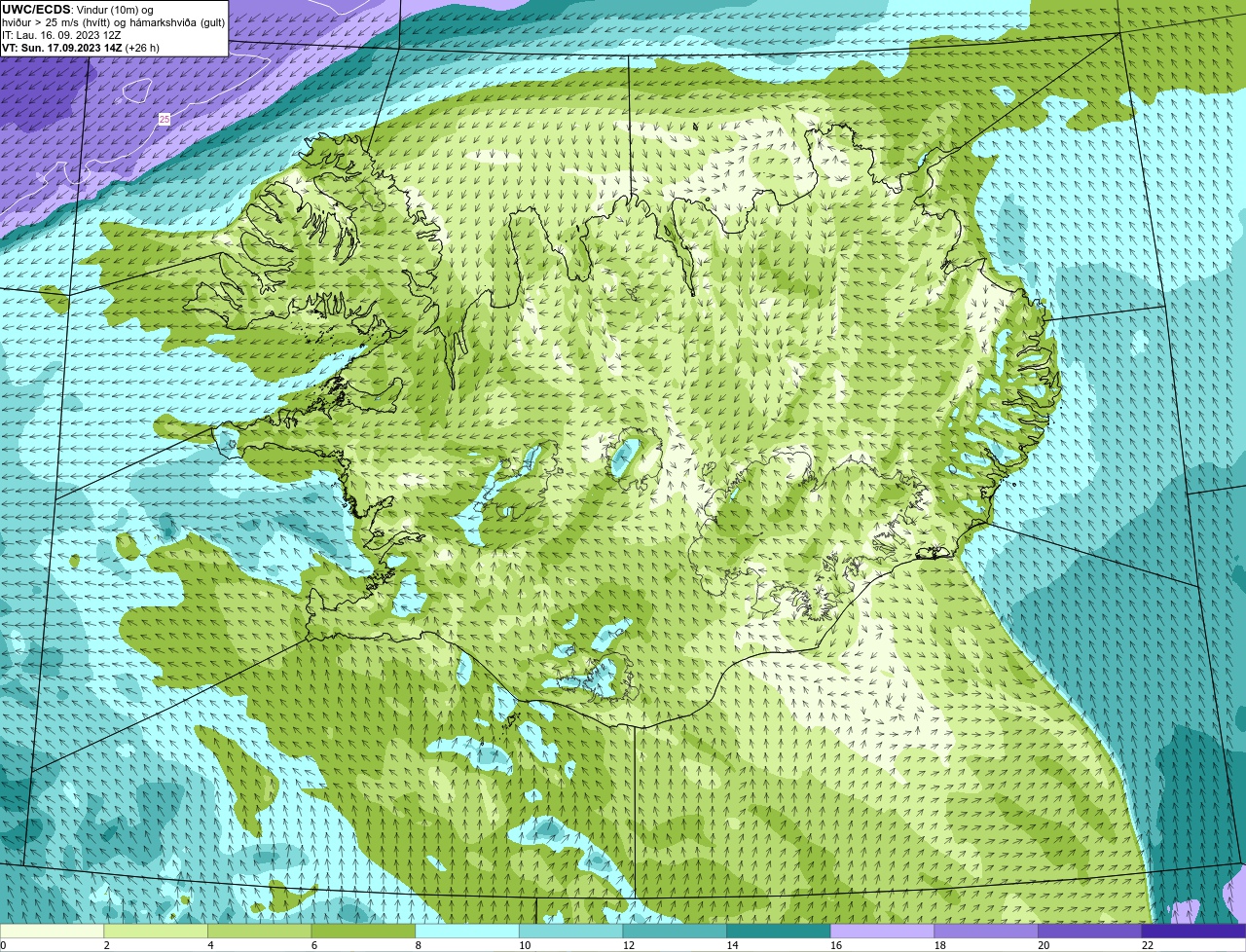Click the 12–14 m/s teal legend swatch
The width and height of the screenshot is (1246, 952).
tap(675, 931)
